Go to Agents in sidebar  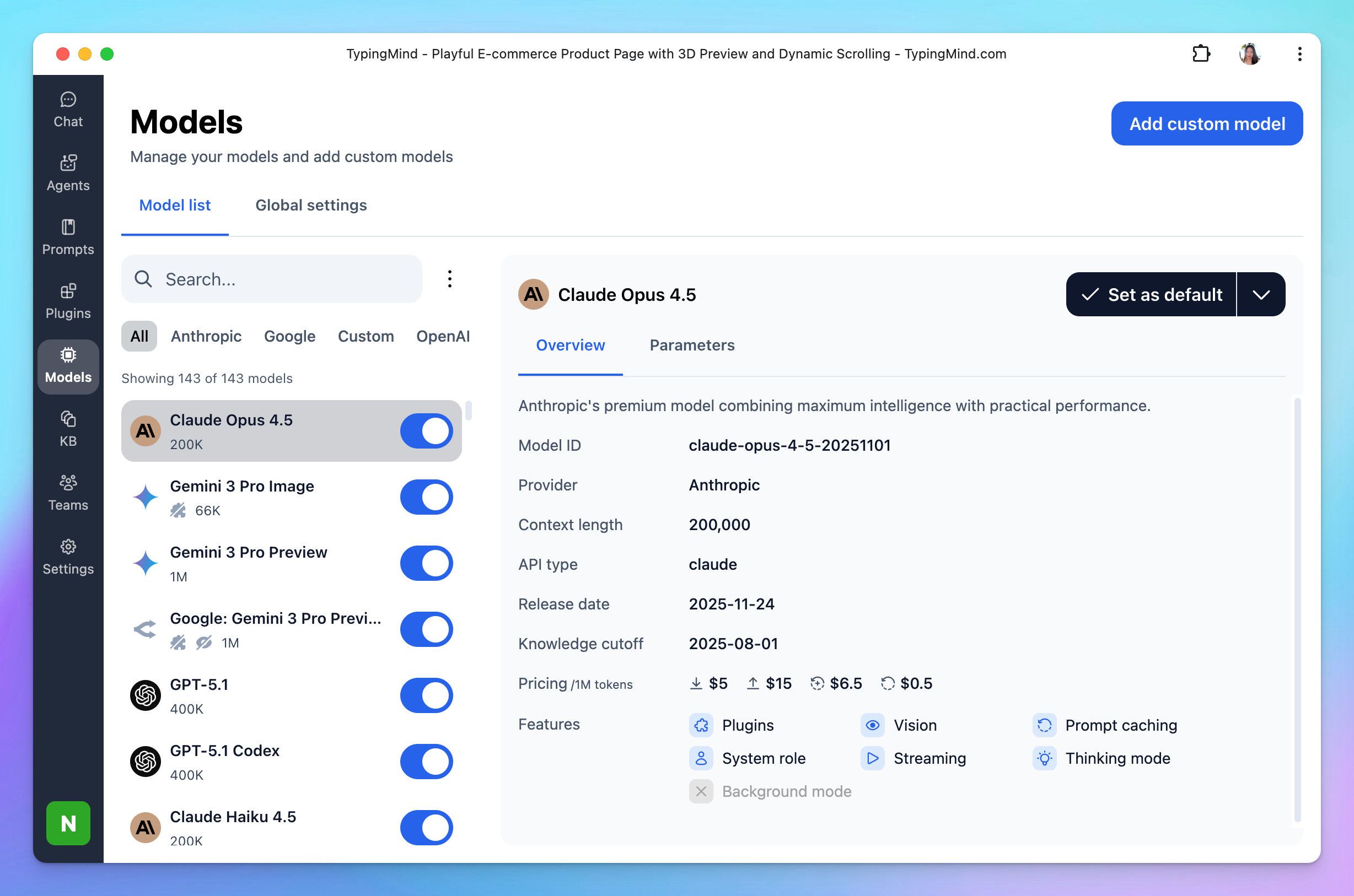pos(68,174)
